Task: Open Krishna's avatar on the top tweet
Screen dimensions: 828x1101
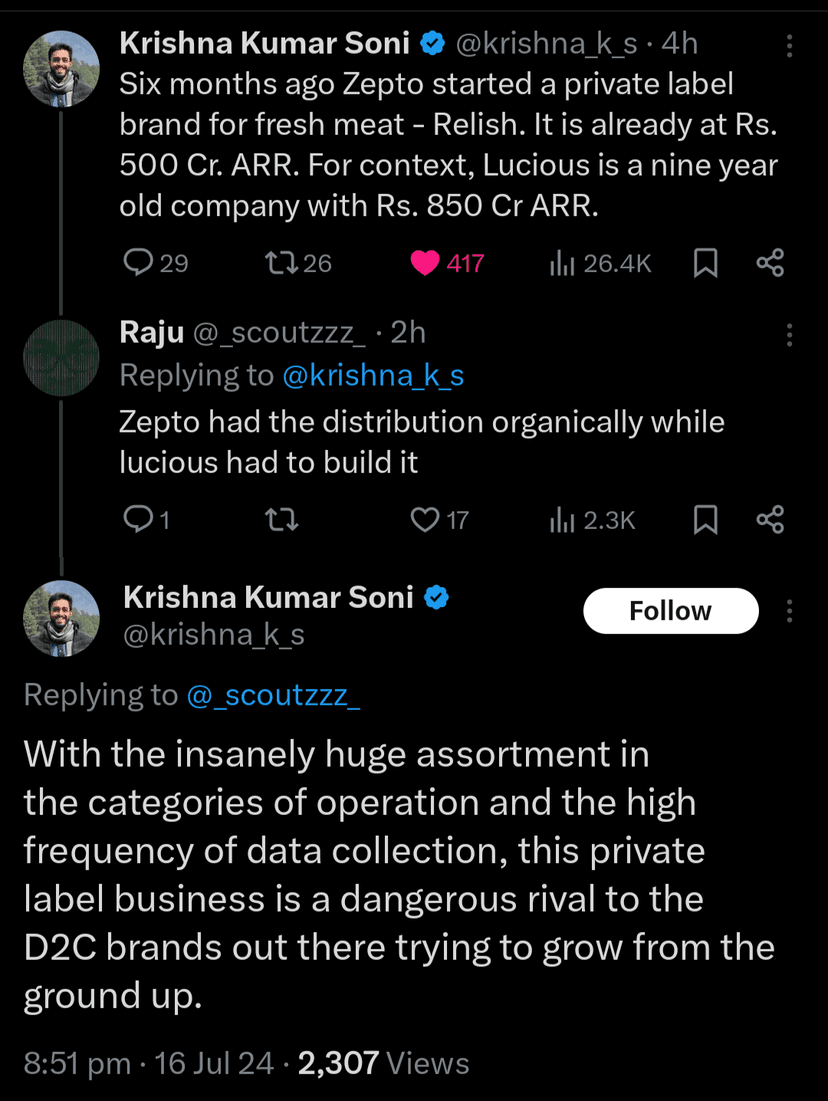Action: (x=61, y=68)
